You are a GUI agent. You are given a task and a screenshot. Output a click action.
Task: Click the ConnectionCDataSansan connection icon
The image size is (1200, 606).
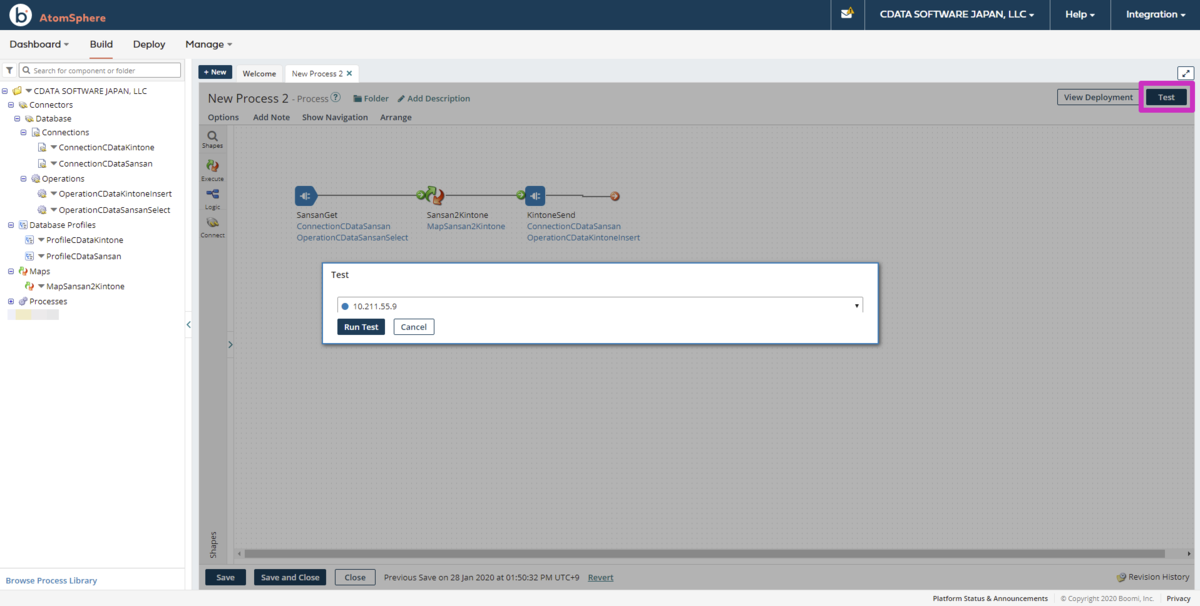[42, 163]
